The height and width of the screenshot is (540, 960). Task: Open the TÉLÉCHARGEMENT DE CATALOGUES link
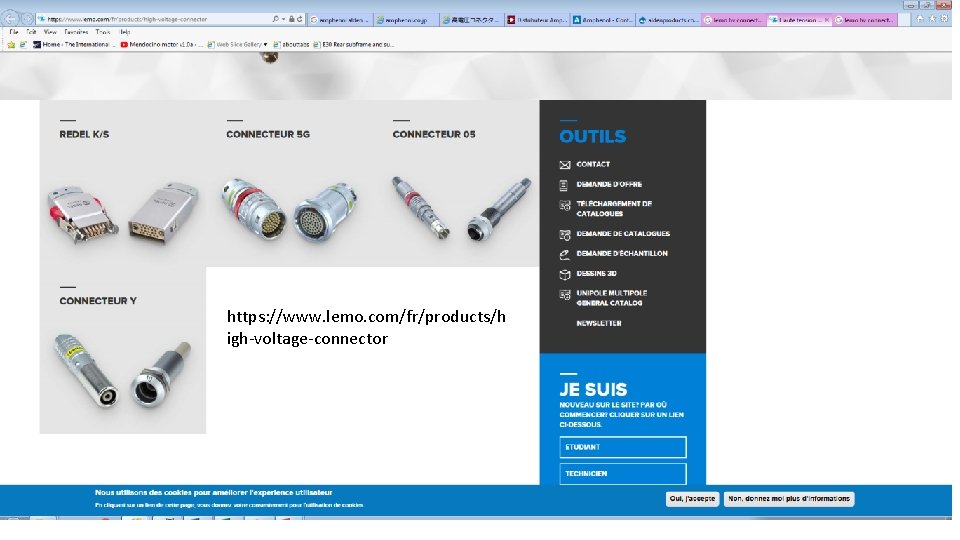pos(614,209)
